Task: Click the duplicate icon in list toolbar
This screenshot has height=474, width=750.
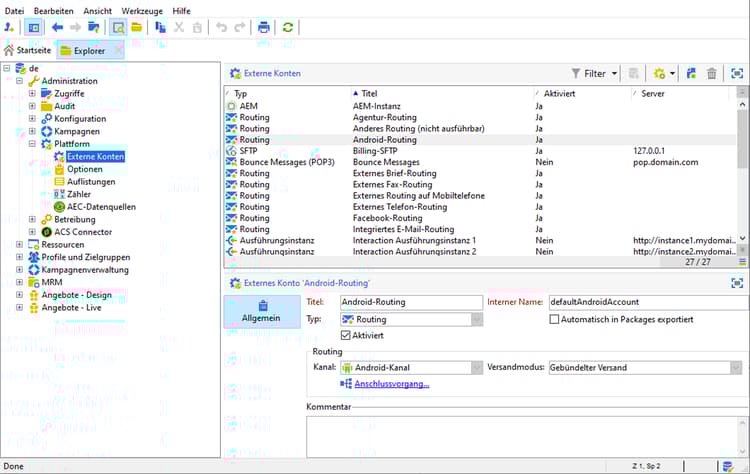Action: click(690, 73)
